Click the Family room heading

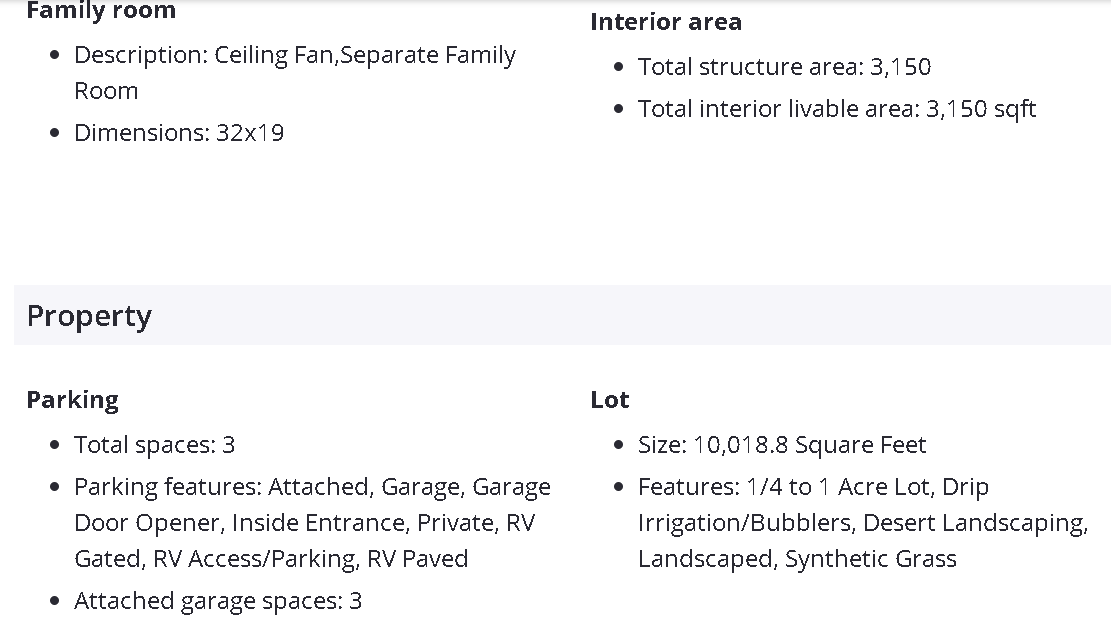click(101, 11)
